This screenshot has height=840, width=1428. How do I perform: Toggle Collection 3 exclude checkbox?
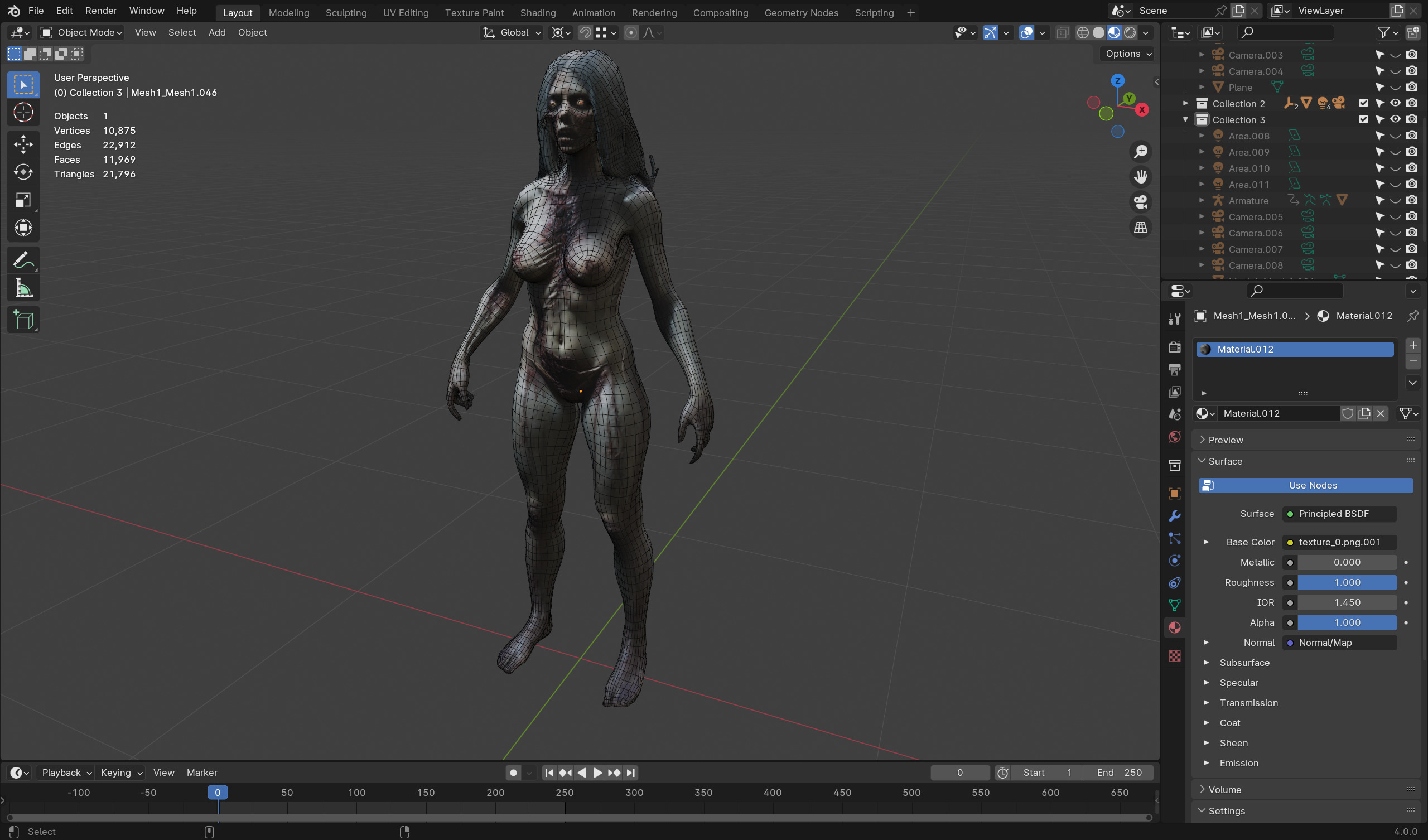click(x=1363, y=119)
